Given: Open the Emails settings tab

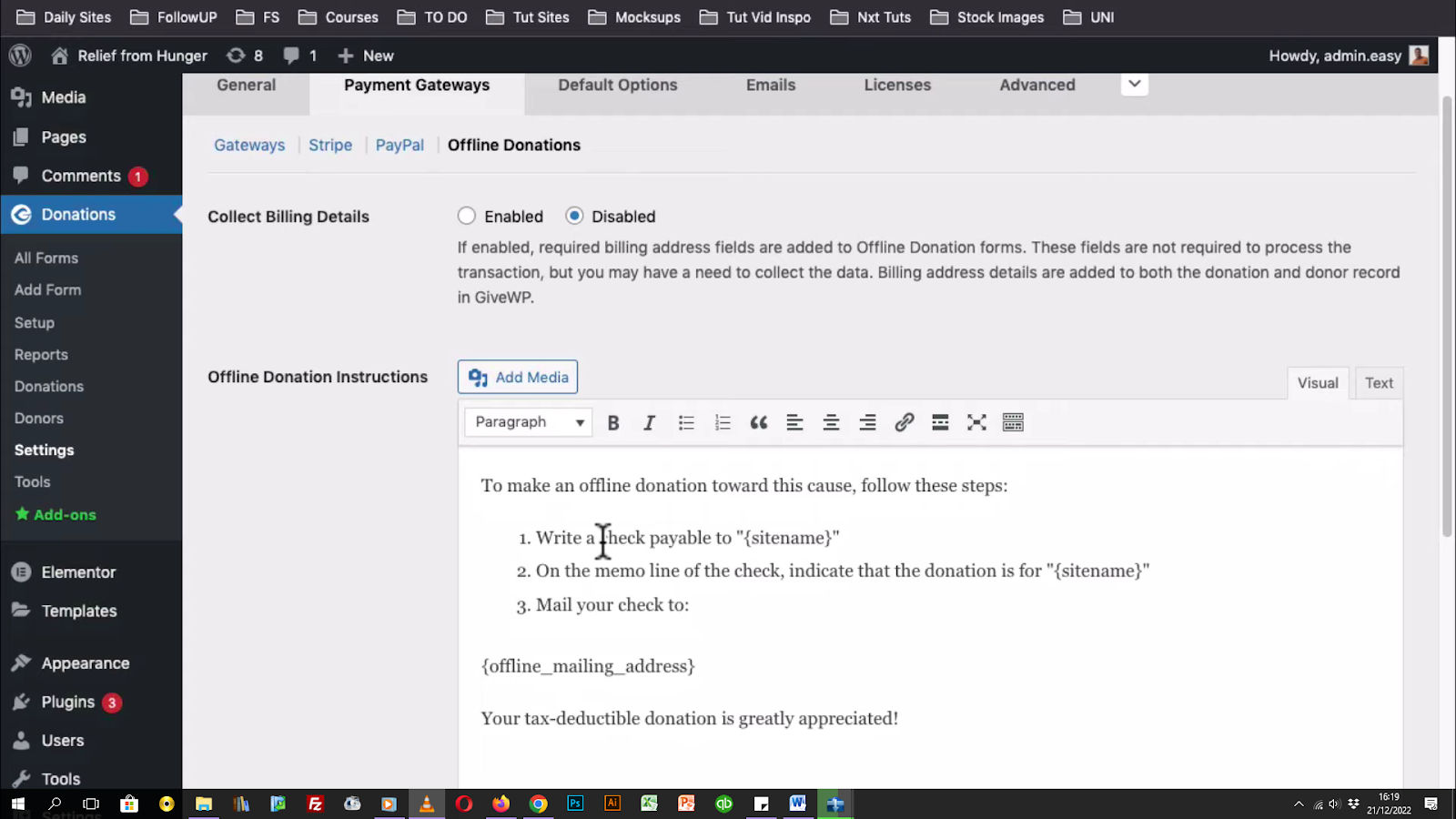Looking at the screenshot, I should tap(771, 85).
